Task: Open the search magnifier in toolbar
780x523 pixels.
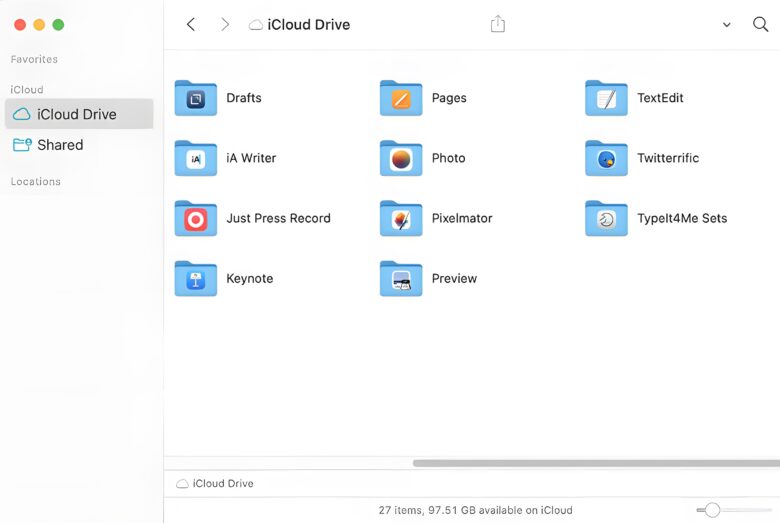Action: 760,24
